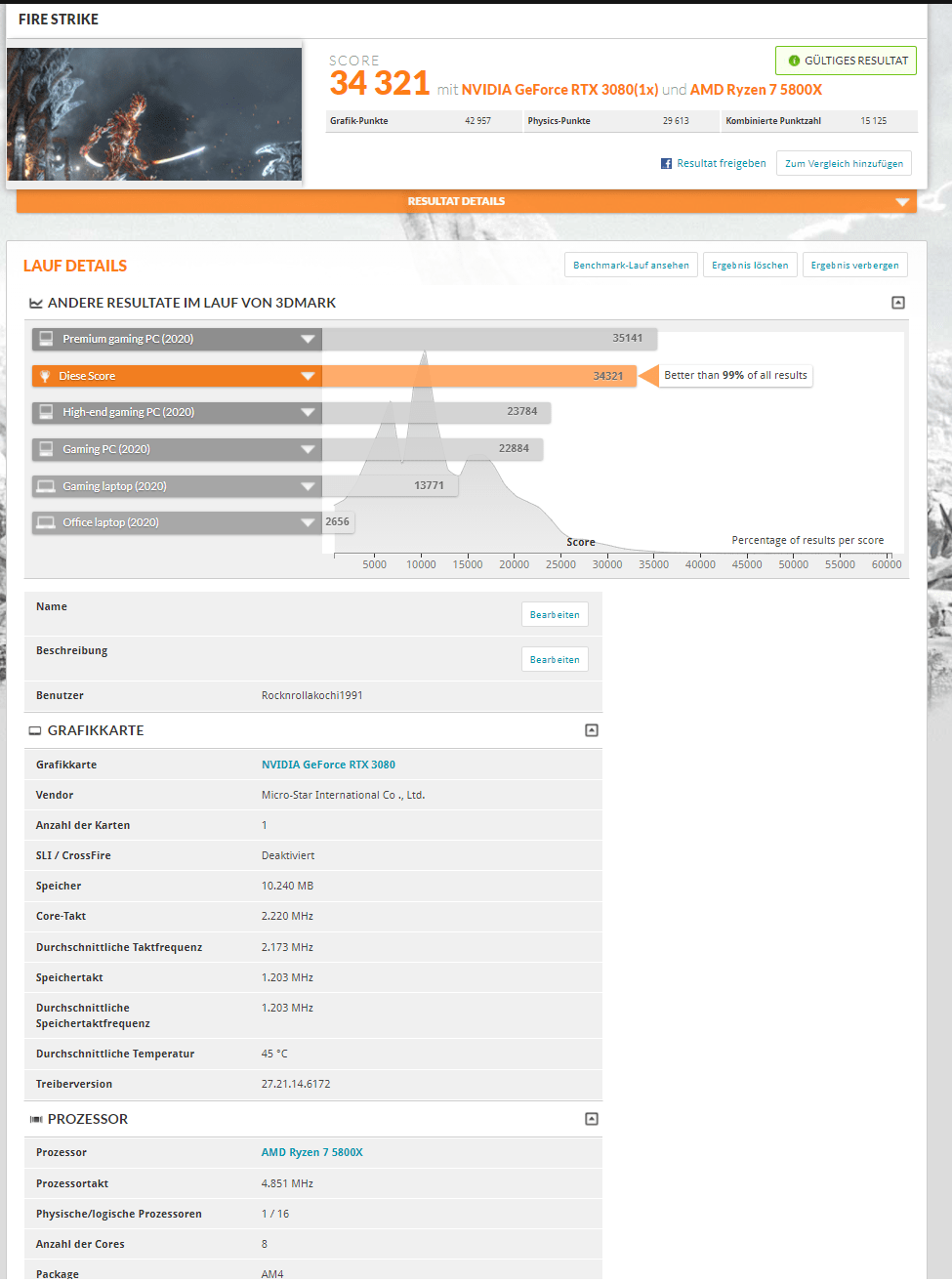Open the Premium gaming PC (2020) dropdown arrow
The width and height of the screenshot is (952, 1282).
coord(308,339)
